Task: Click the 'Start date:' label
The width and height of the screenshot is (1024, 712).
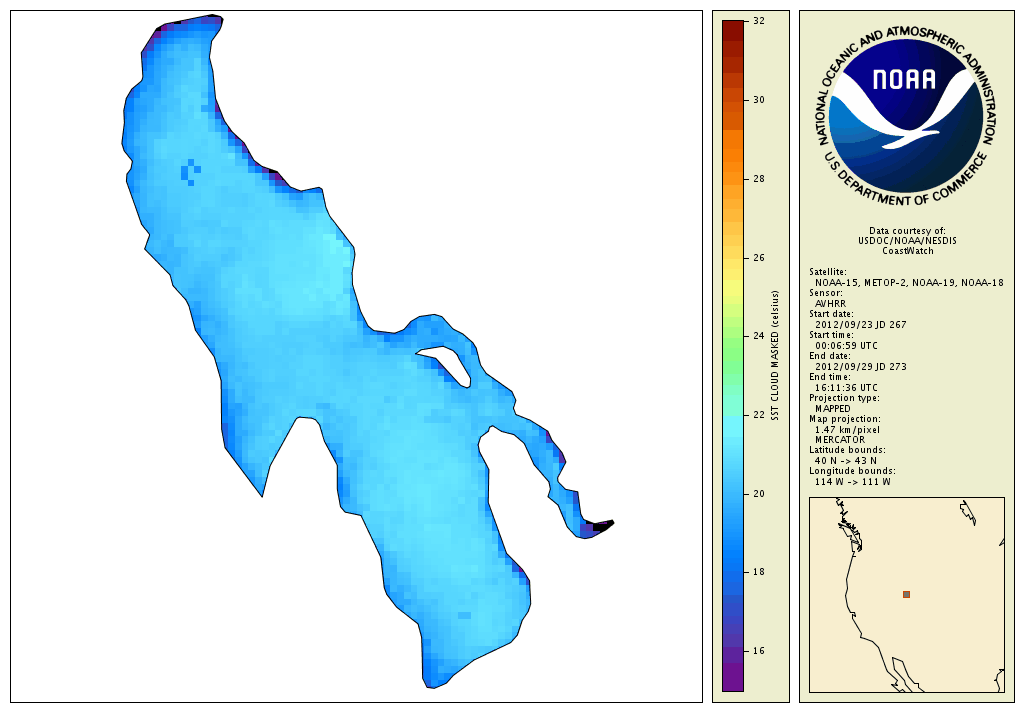Action: point(831,314)
